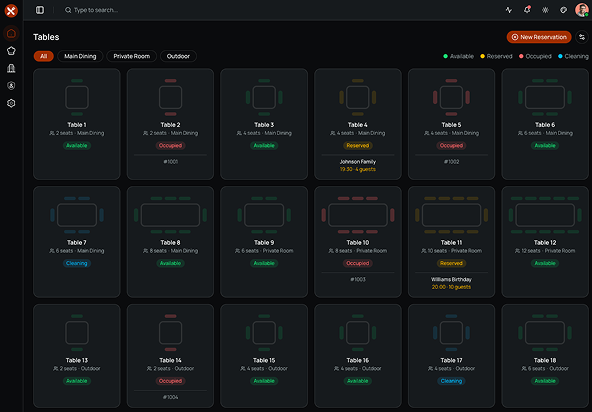The image size is (592, 412).
Task: Click order number #1001
Action: (x=171, y=162)
